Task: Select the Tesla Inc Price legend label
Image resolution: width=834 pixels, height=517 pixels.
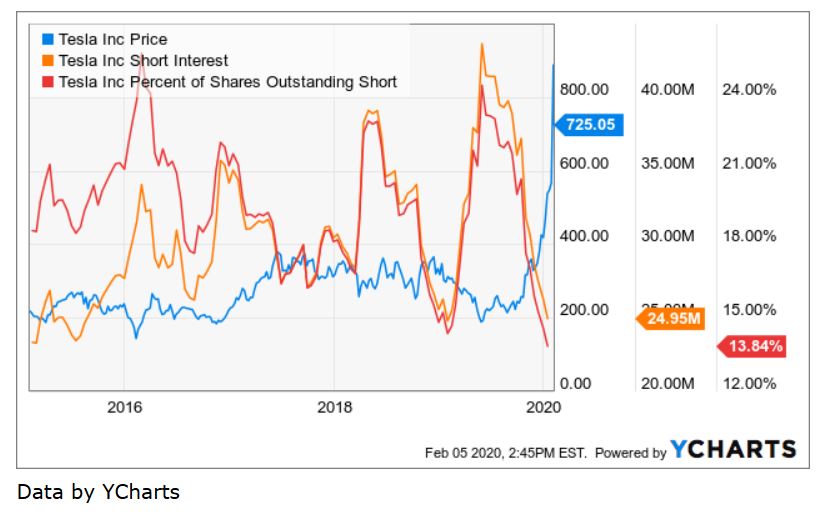Action: tap(112, 40)
